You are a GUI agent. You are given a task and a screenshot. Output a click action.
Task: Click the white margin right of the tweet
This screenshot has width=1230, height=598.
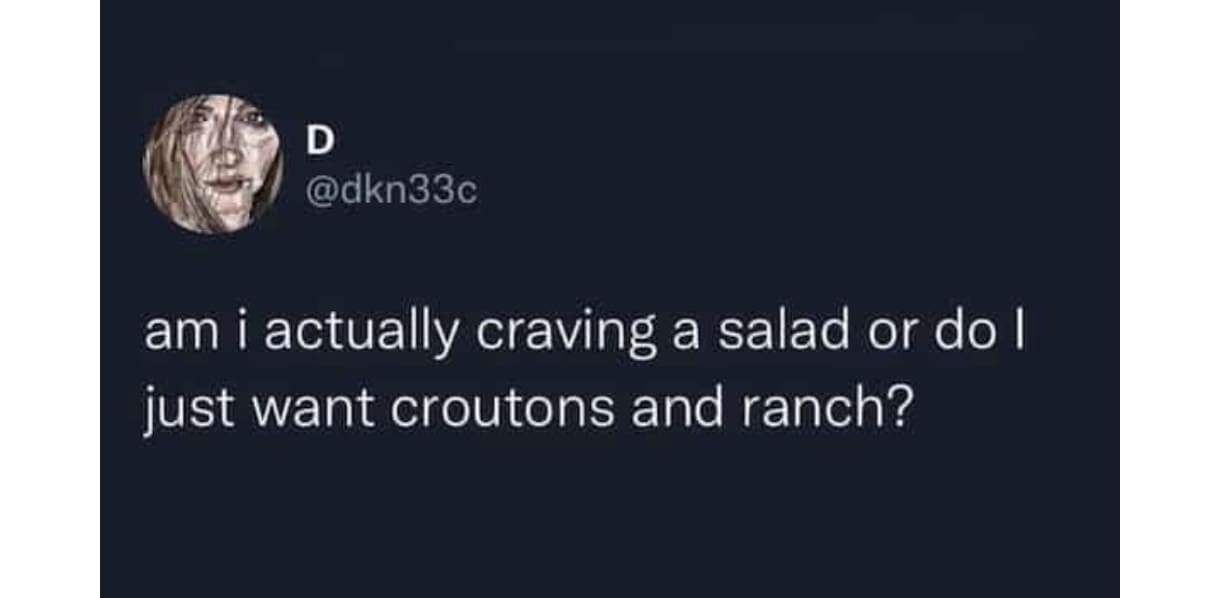coord(1174,299)
